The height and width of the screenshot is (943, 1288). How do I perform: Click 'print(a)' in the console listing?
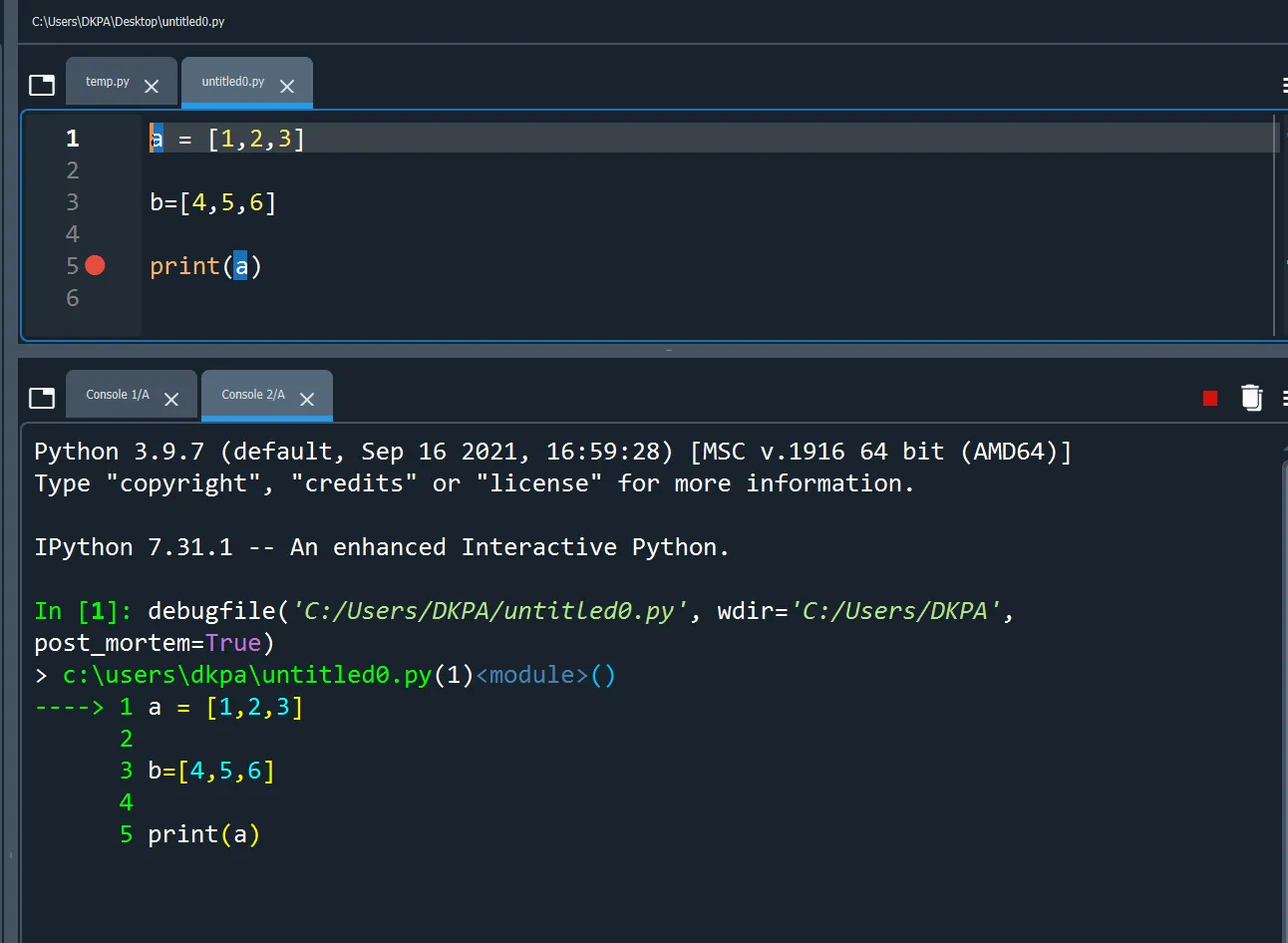[x=204, y=834]
